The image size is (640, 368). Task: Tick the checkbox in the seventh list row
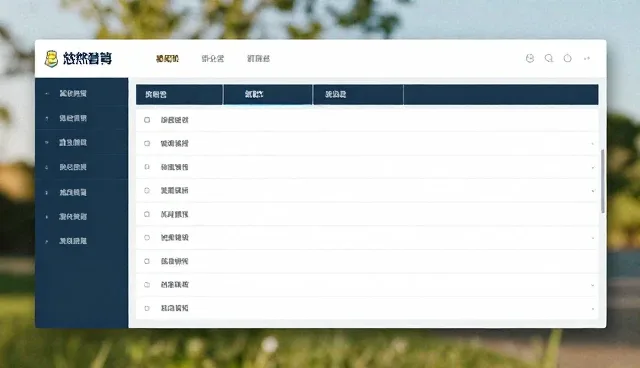click(x=147, y=261)
